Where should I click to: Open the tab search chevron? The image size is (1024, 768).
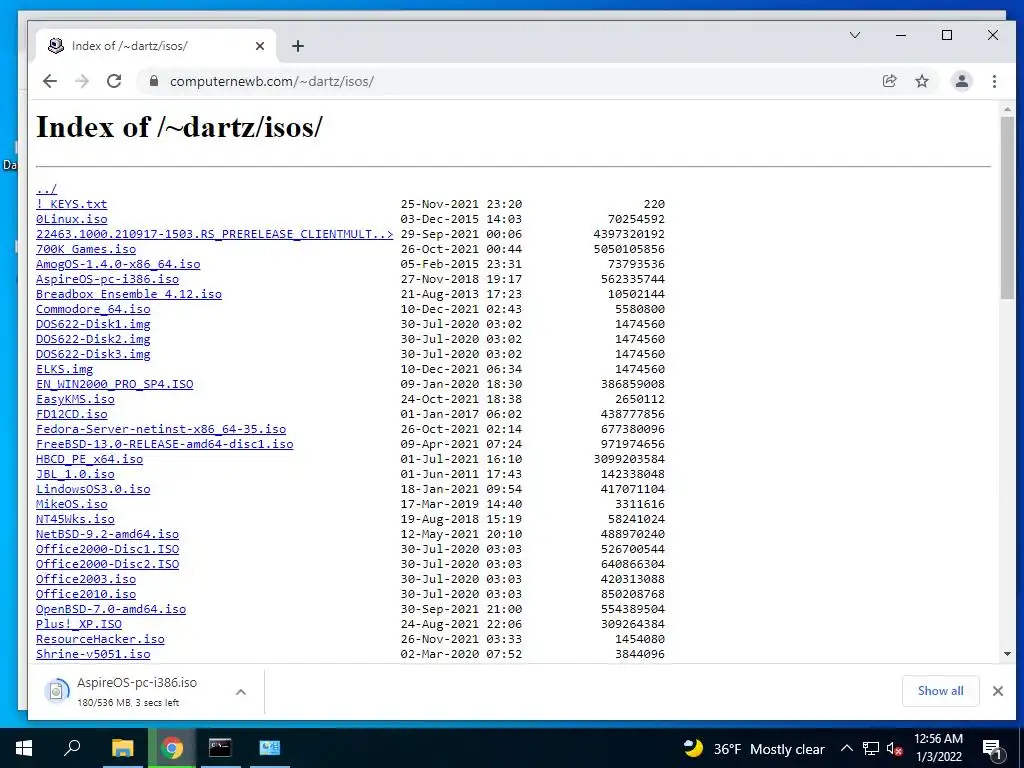pos(855,35)
